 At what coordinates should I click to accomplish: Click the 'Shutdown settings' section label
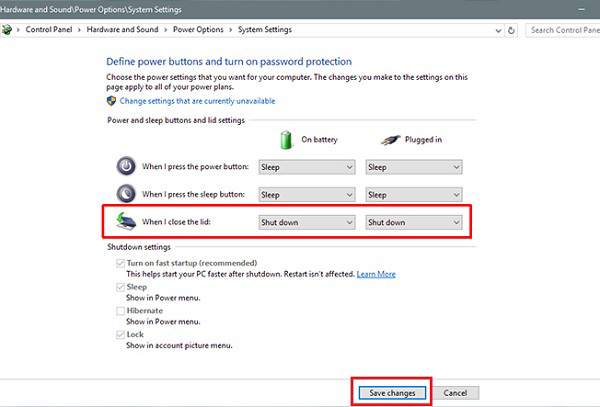[x=139, y=247]
